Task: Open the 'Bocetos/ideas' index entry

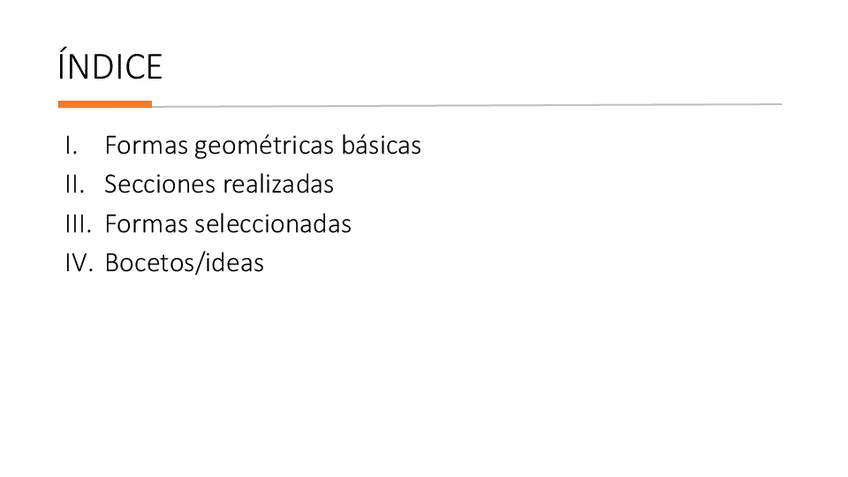Action: pyautogui.click(x=184, y=264)
